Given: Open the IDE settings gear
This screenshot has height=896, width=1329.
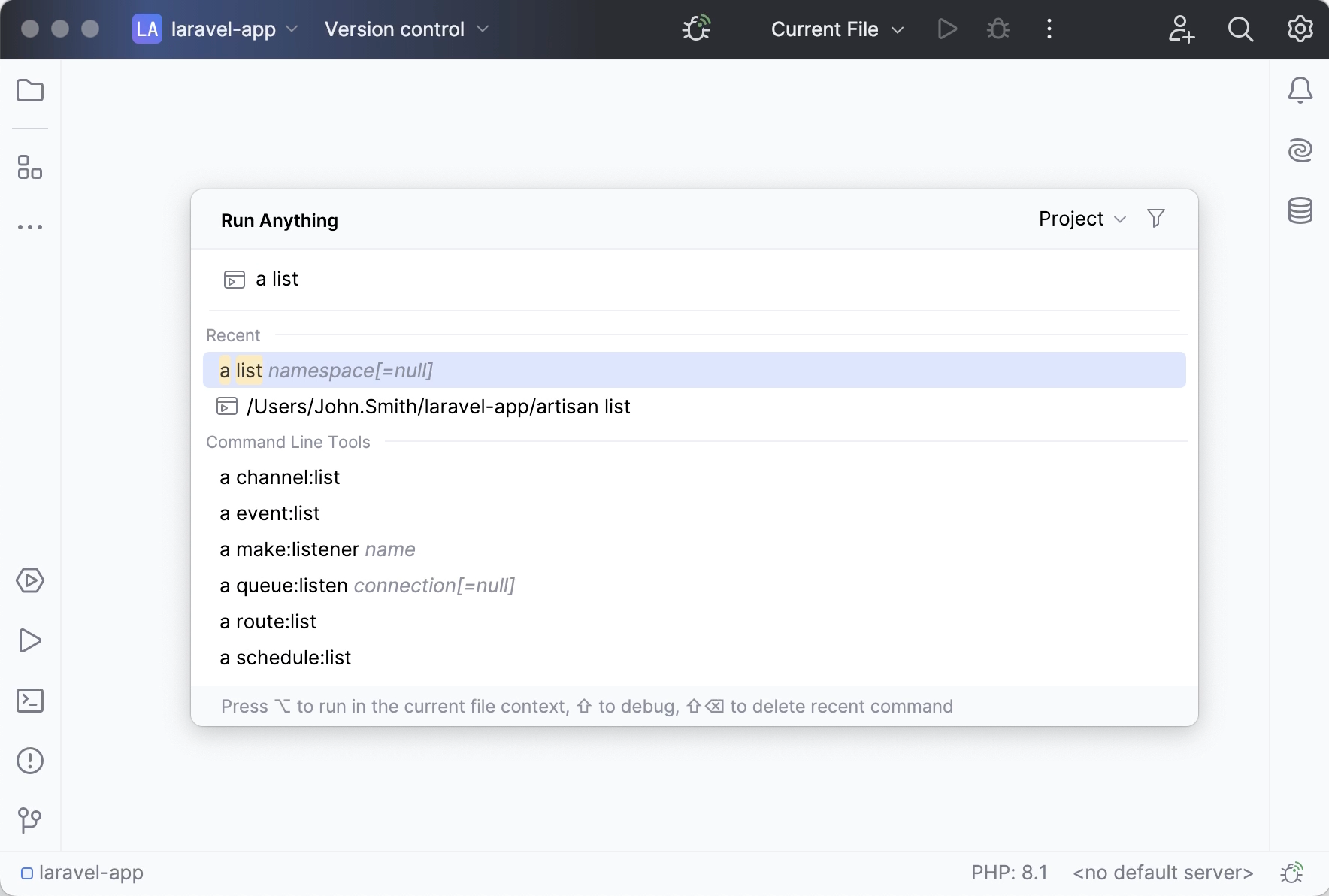Looking at the screenshot, I should coord(1300,29).
